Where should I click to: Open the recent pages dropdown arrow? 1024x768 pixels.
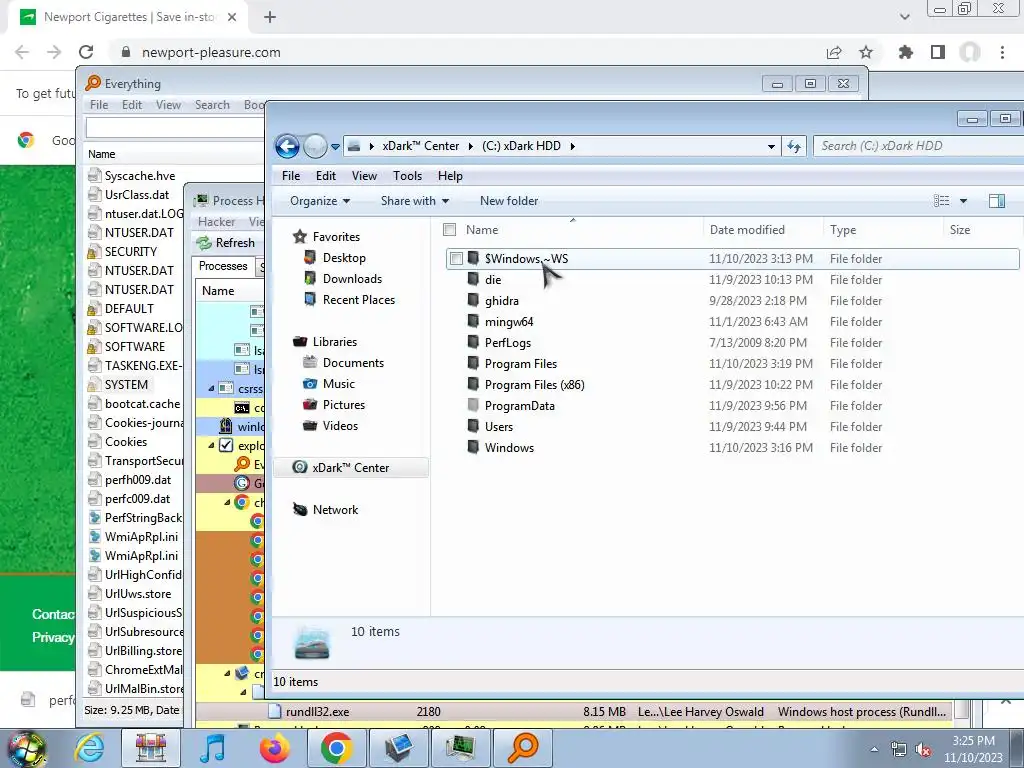pos(335,147)
